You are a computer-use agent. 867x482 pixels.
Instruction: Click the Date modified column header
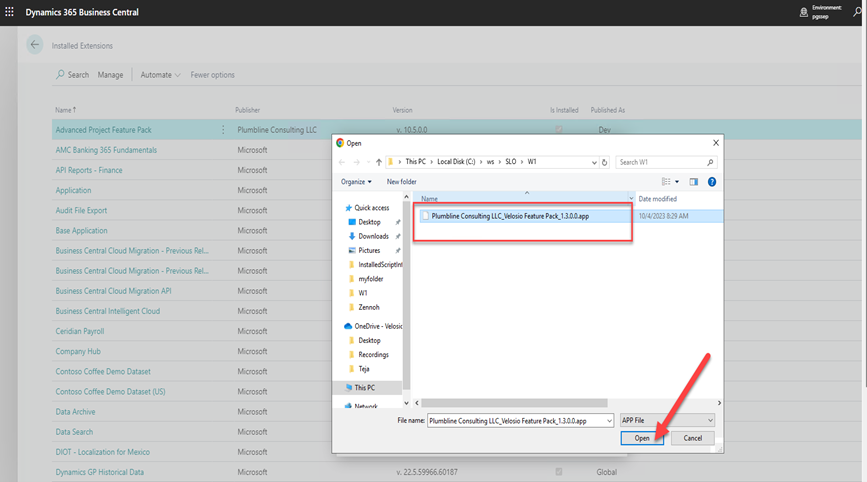point(657,199)
